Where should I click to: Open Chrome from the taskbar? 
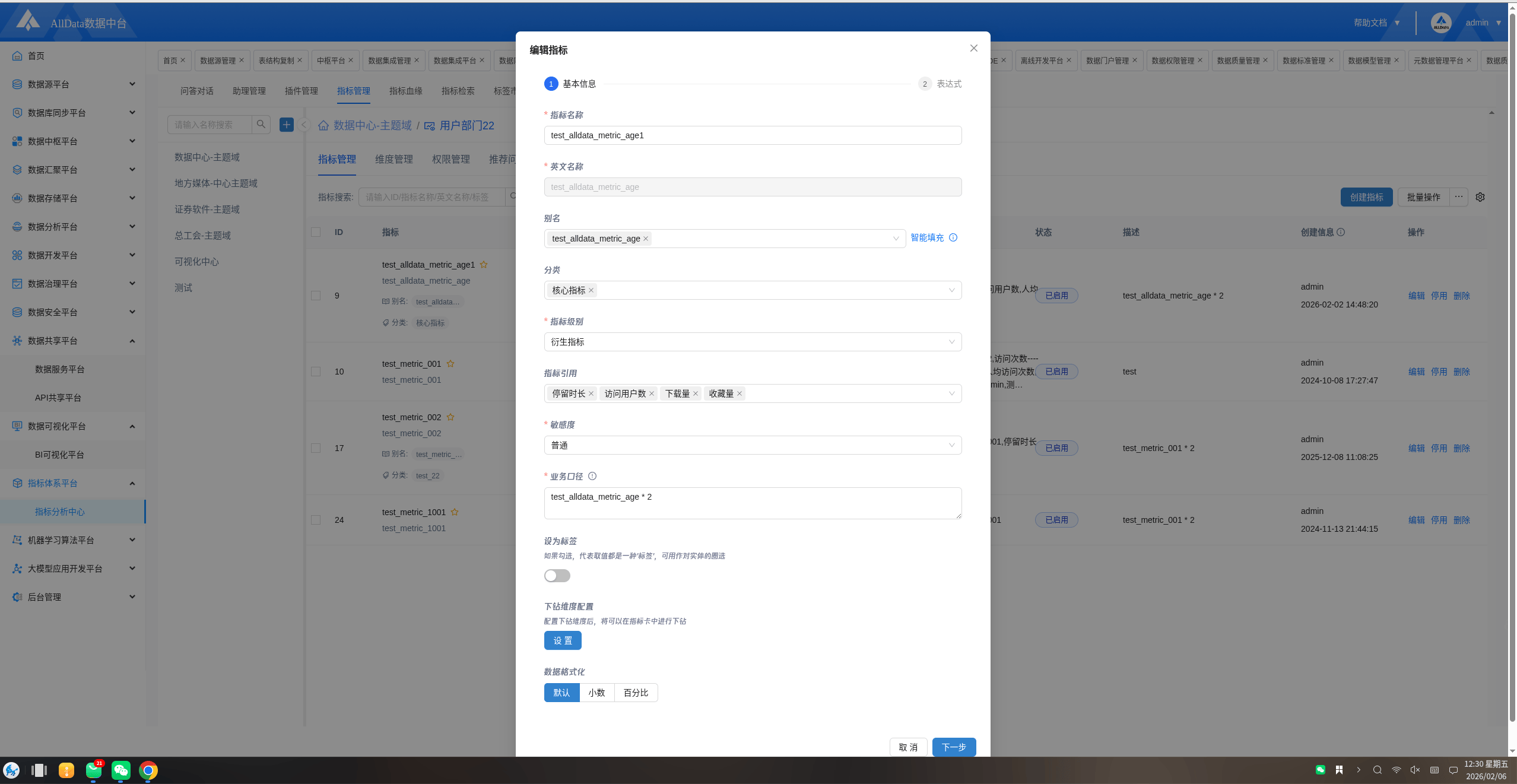pyautogui.click(x=148, y=770)
